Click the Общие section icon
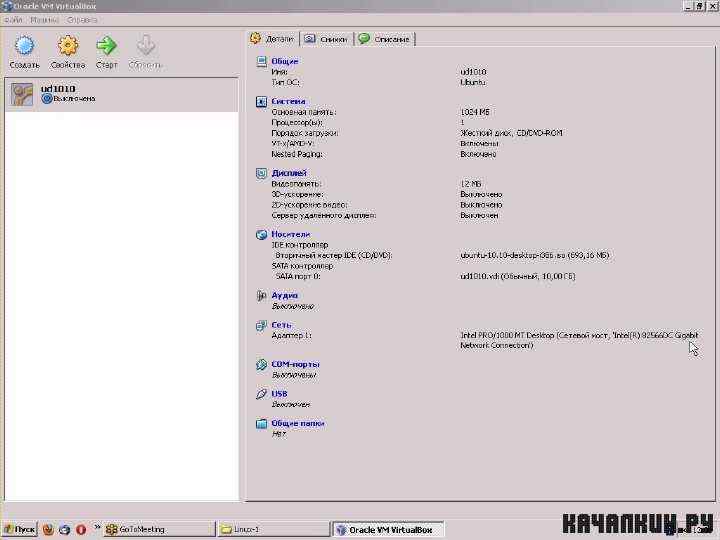 pyautogui.click(x=261, y=62)
